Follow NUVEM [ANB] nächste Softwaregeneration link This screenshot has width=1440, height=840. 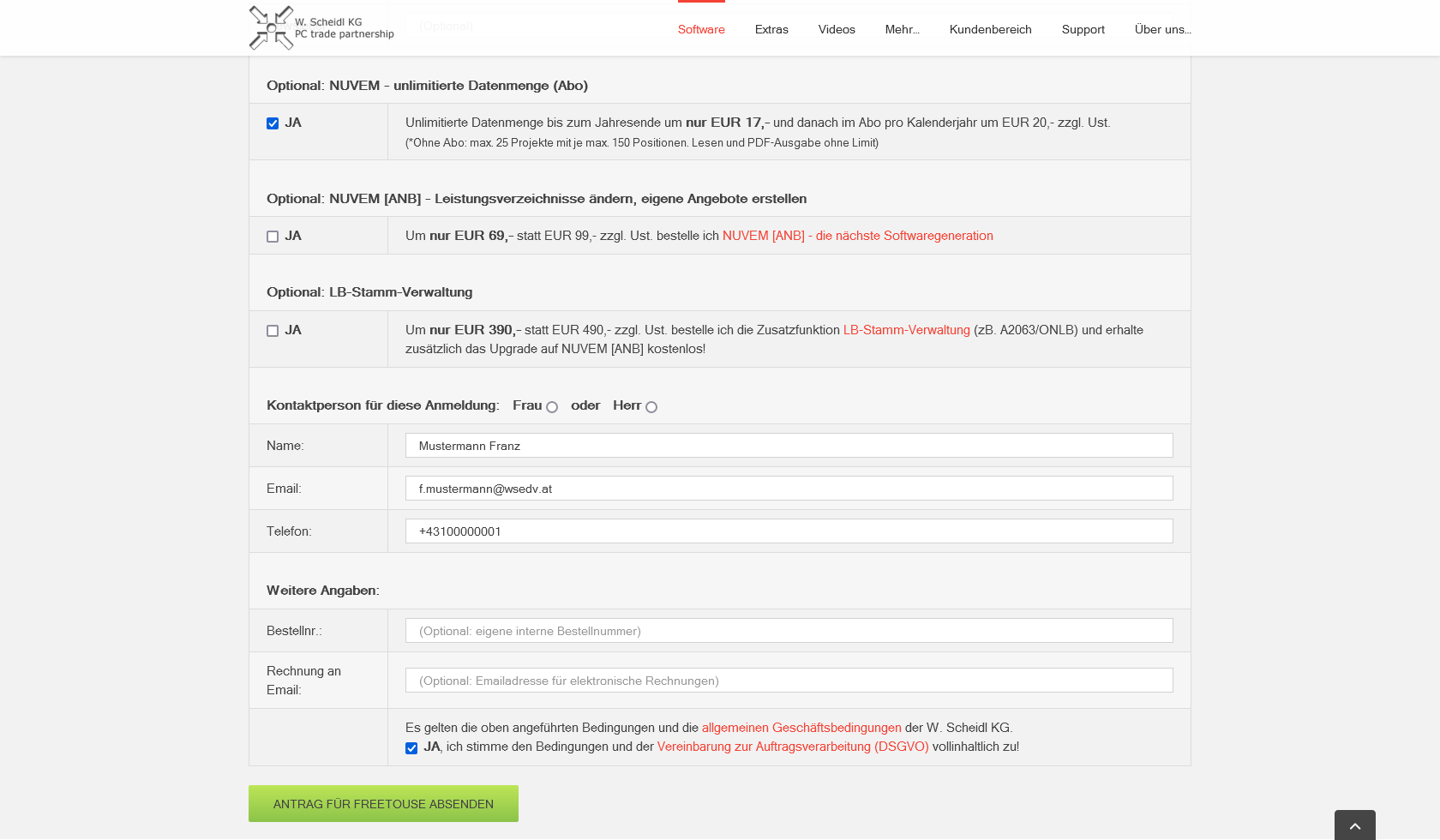858,236
